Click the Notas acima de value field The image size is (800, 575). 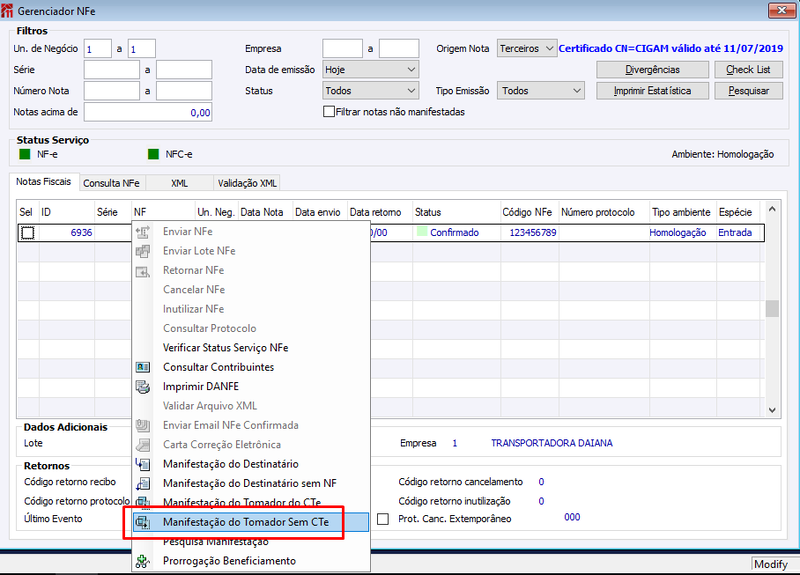(x=148, y=112)
